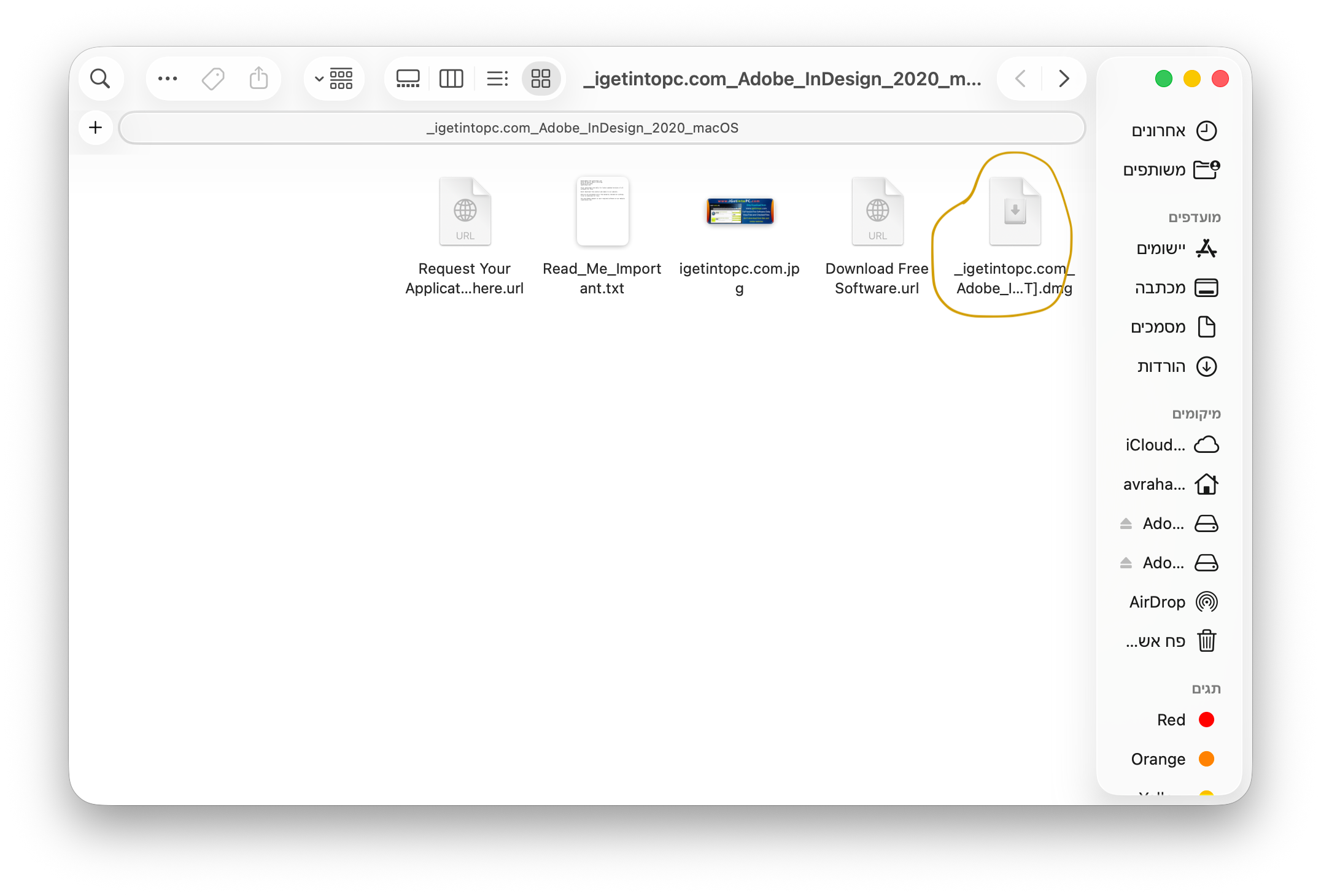This screenshot has width=1321, height=896.
Task: Switch to list view
Action: coord(497,79)
